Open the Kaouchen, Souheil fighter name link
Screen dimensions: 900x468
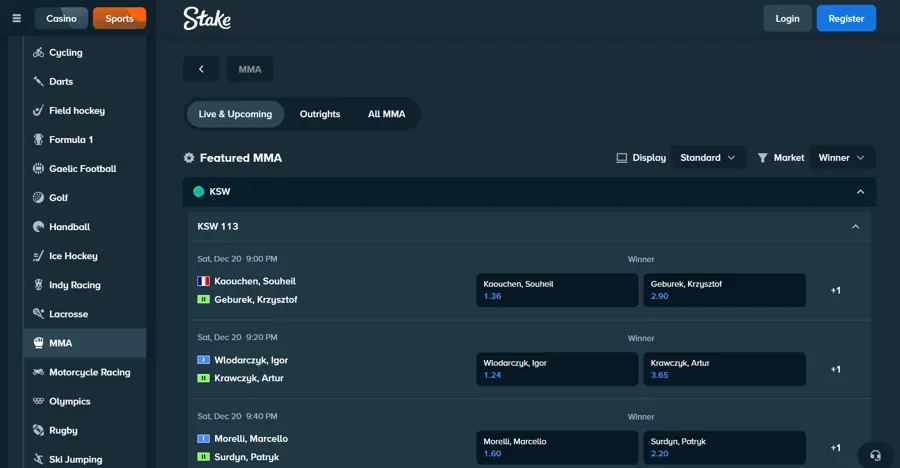(x=255, y=281)
